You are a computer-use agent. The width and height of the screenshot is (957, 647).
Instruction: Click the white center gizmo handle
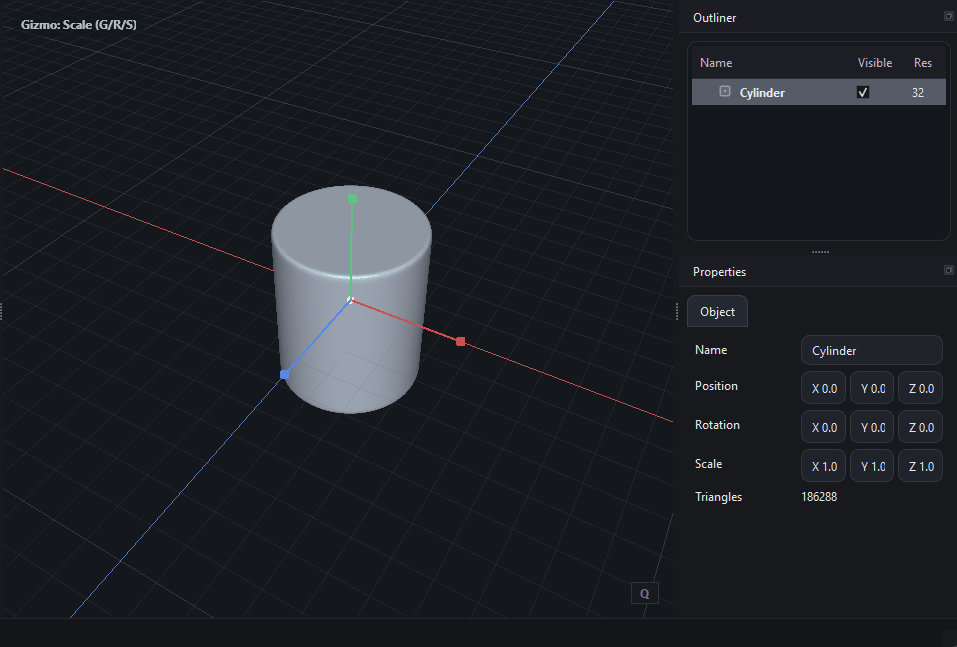tap(350, 300)
